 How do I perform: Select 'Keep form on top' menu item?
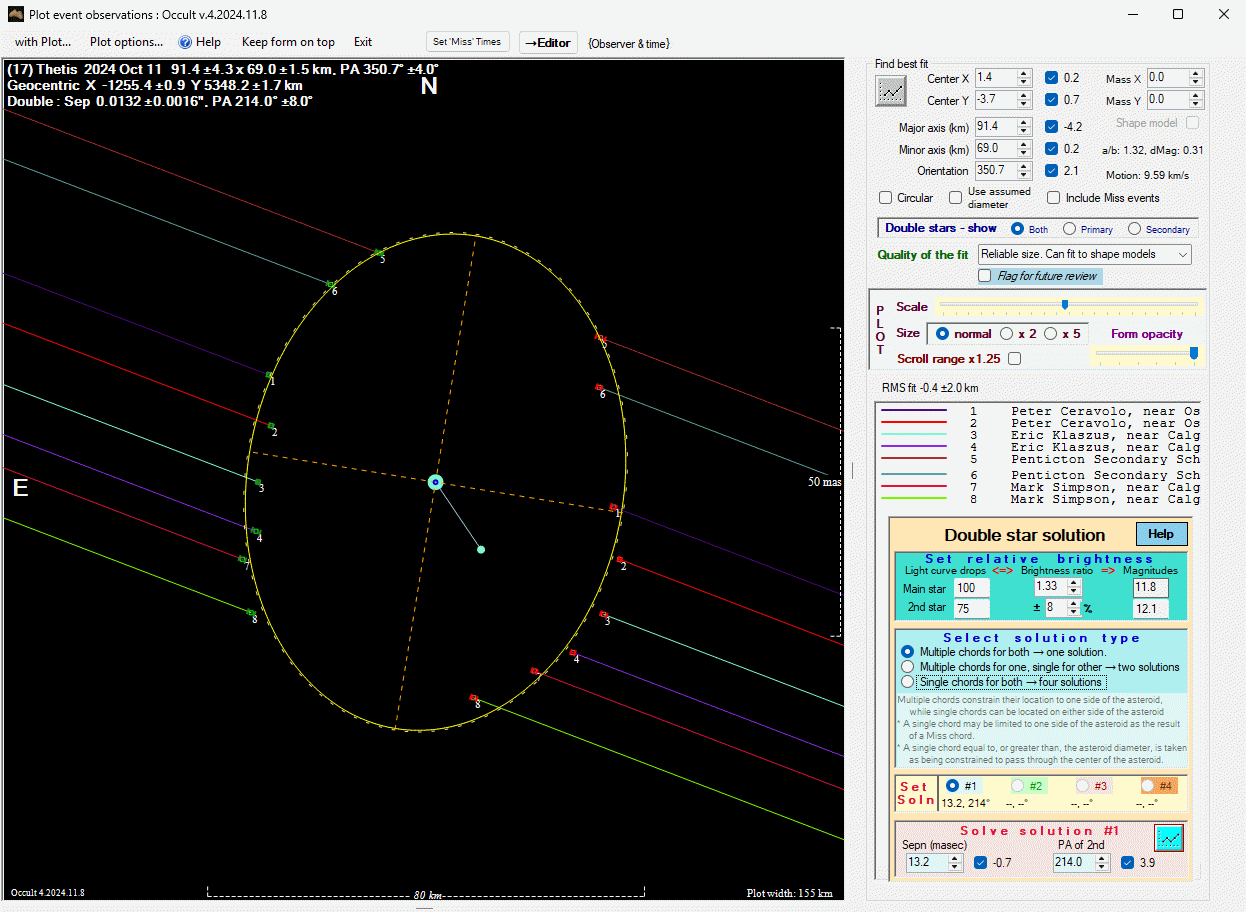pyautogui.click(x=288, y=42)
